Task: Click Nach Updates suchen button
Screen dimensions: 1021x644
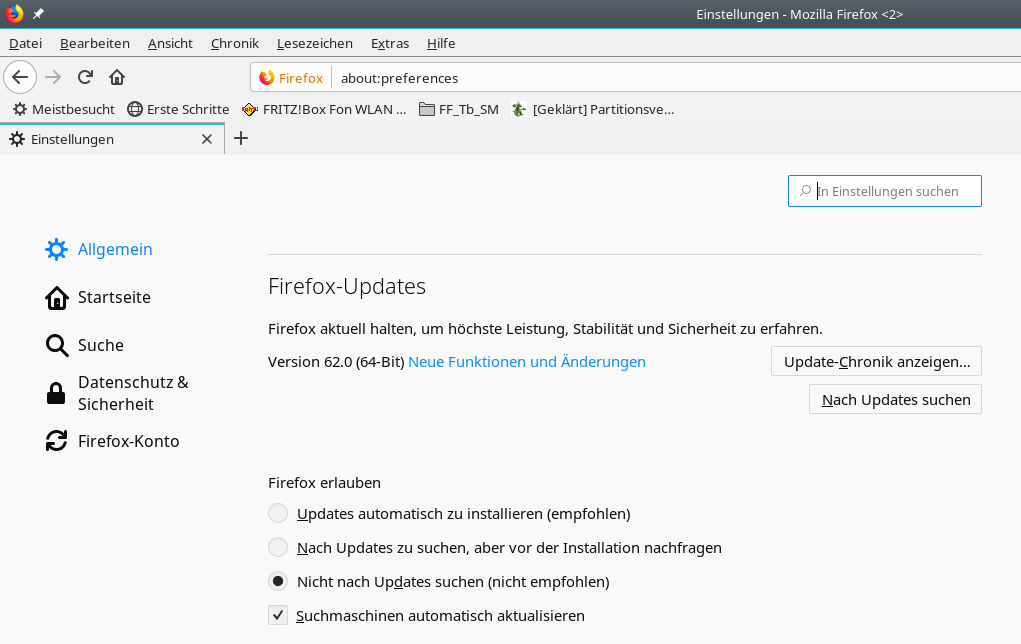Action: (x=895, y=400)
